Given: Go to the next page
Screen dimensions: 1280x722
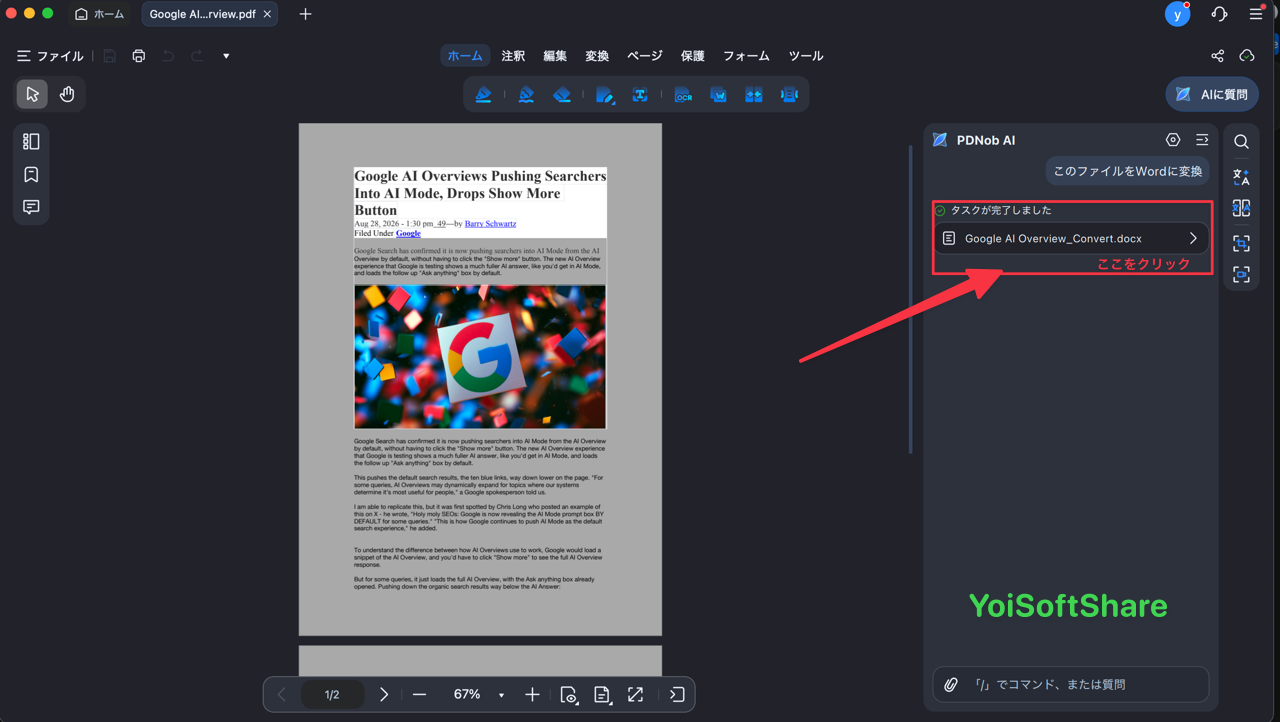Looking at the screenshot, I should (x=384, y=695).
